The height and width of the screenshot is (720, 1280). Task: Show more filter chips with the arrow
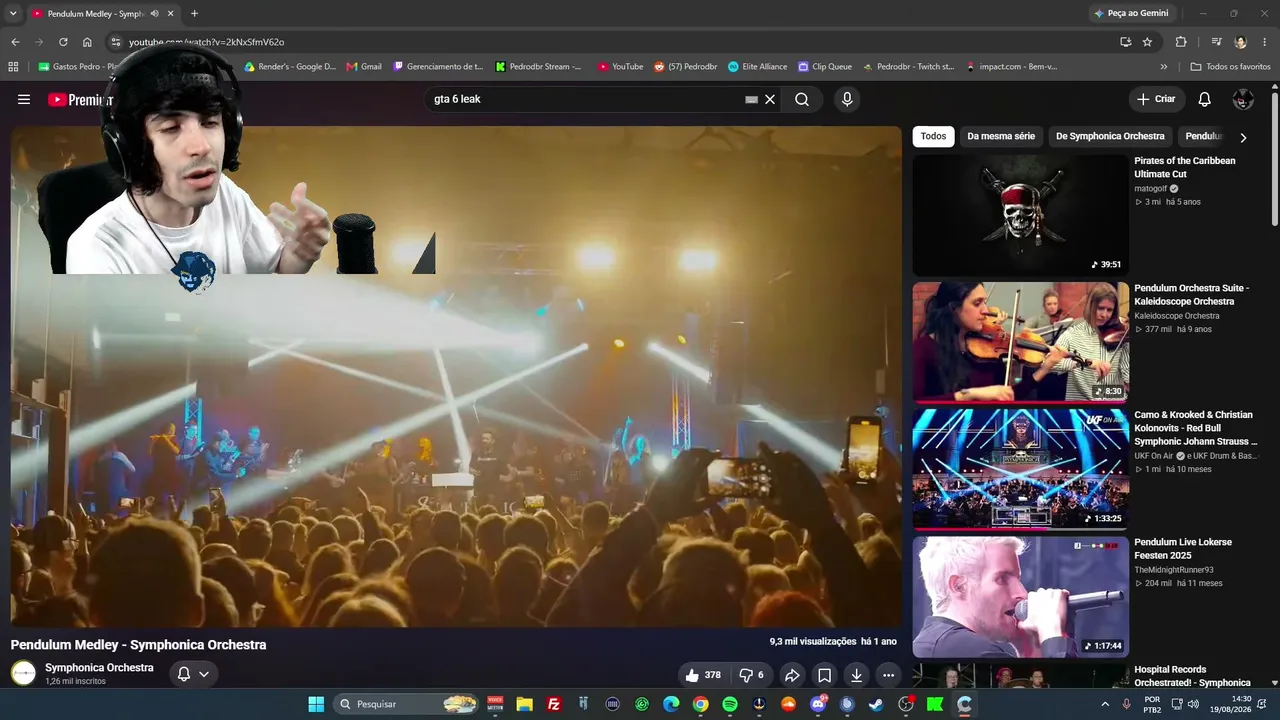(1243, 137)
